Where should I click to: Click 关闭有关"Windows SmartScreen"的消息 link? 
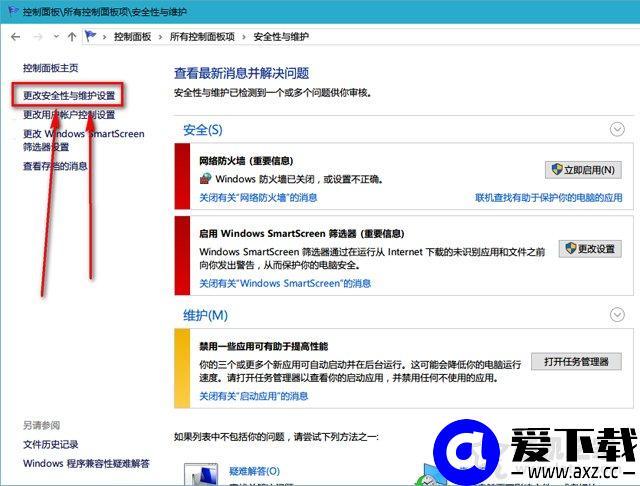pyautogui.click(x=285, y=283)
